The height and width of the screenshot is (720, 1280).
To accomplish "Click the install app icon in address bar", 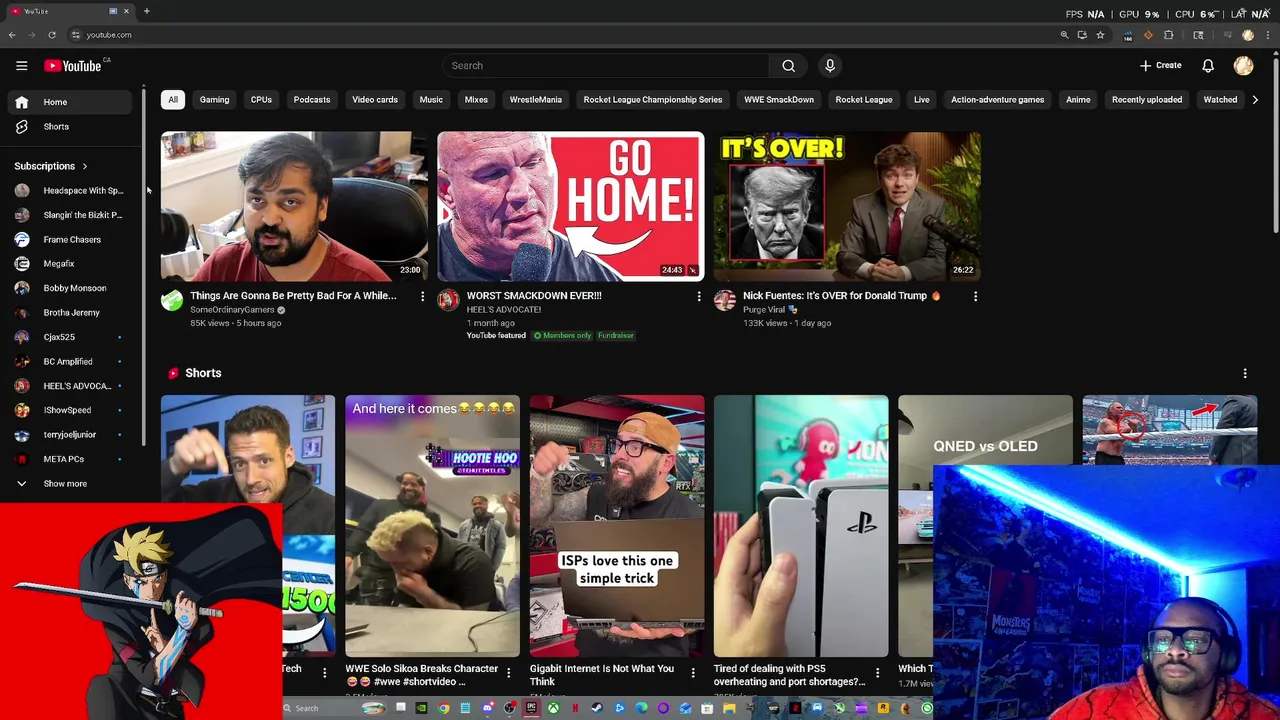I will 1082,35.
